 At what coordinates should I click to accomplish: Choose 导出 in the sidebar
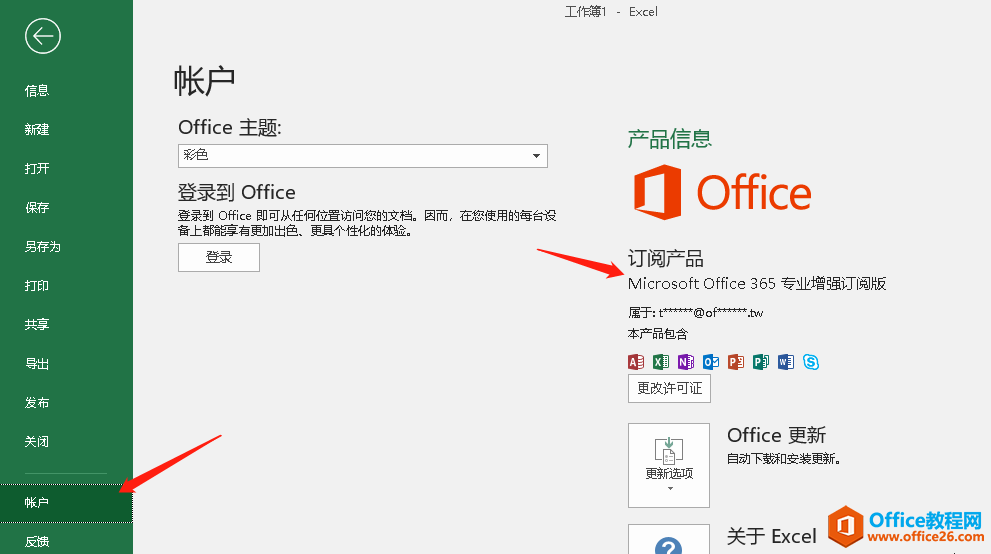tap(37, 364)
